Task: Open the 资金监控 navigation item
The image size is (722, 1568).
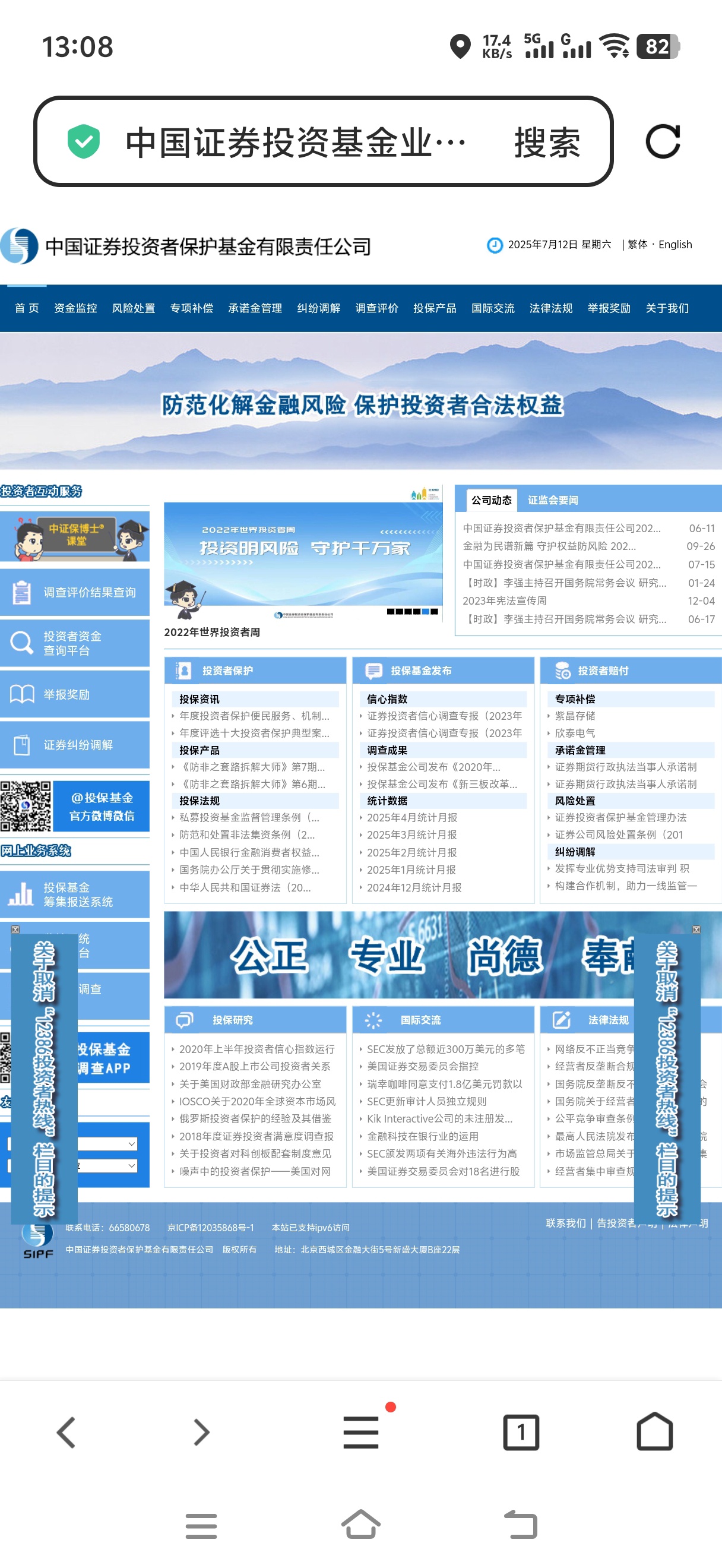Action: coord(75,308)
